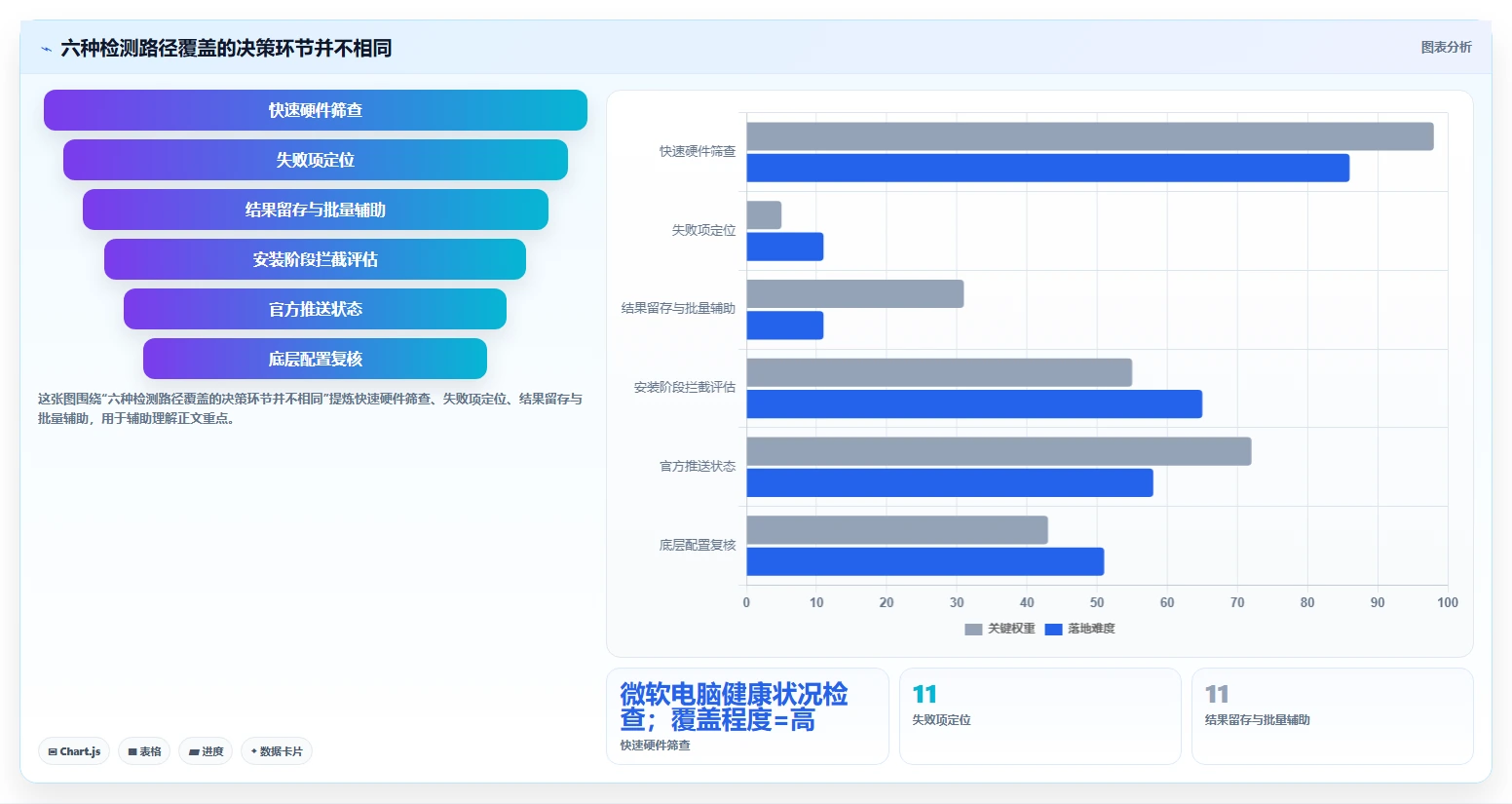Image resolution: width=1512 pixels, height=804 pixels.
Task: Toggle the 关键权重 legend swatch
Action: click(973, 630)
